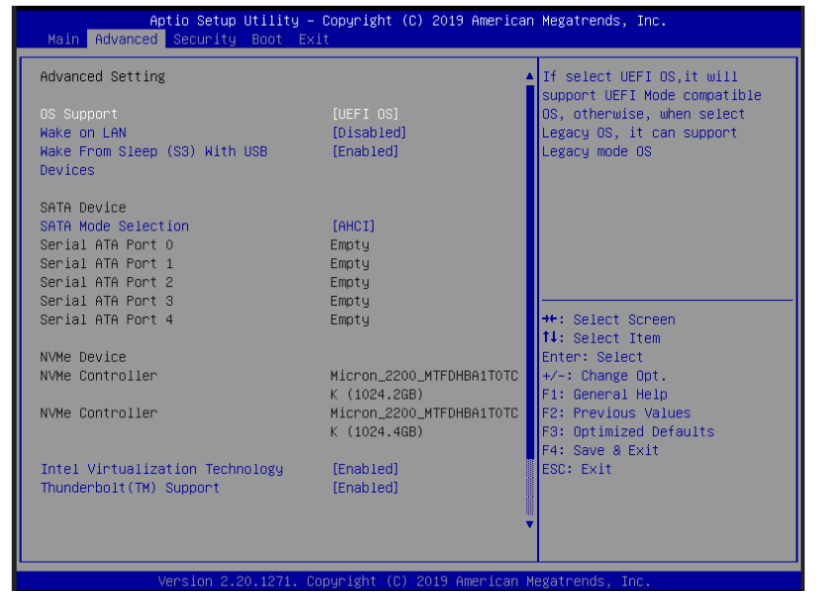The image size is (818, 594).
Task: Toggle Thunderbolt(TM) Support Enabled value
Action: 364,488
